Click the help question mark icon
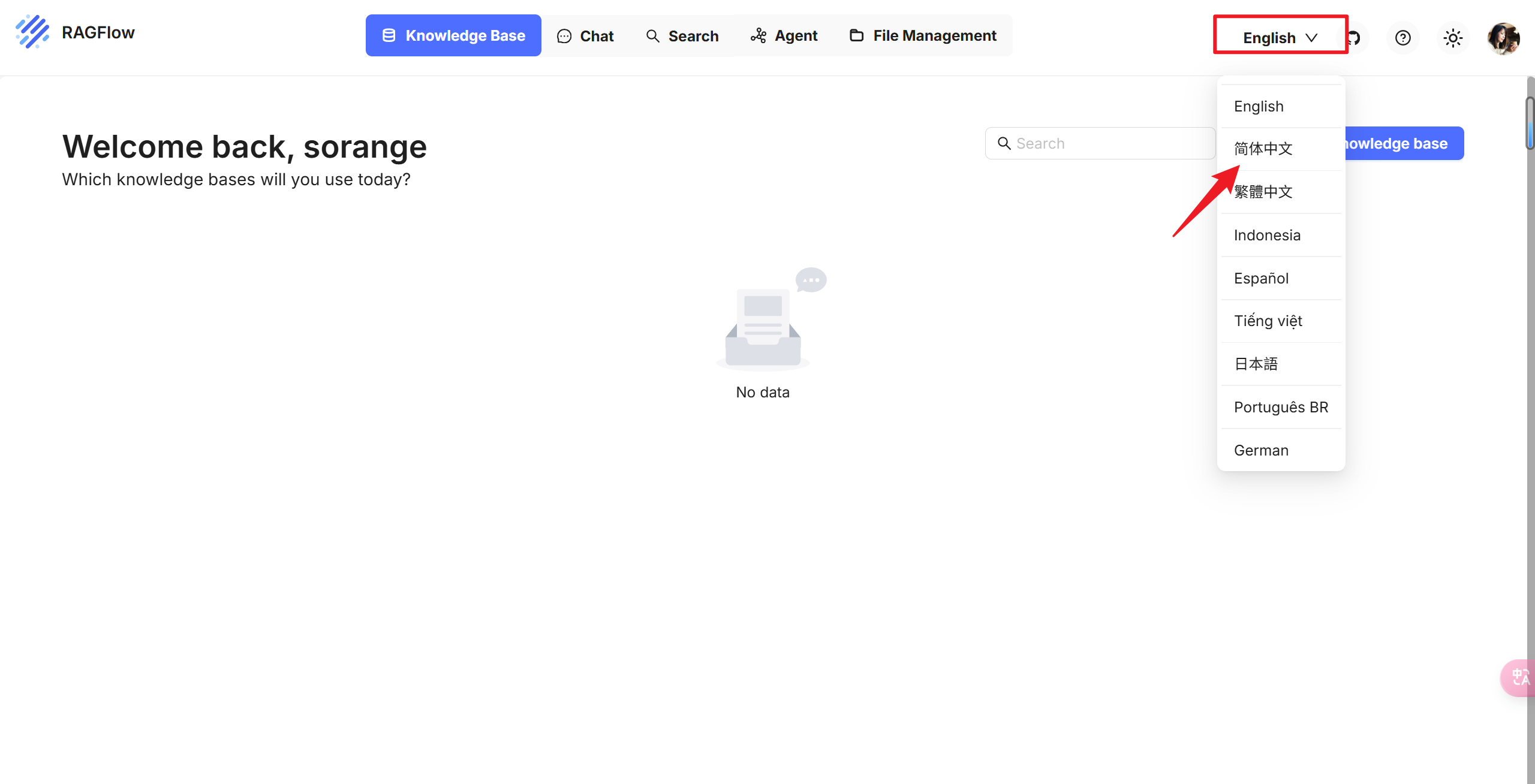This screenshot has height=784, width=1535. point(1402,38)
